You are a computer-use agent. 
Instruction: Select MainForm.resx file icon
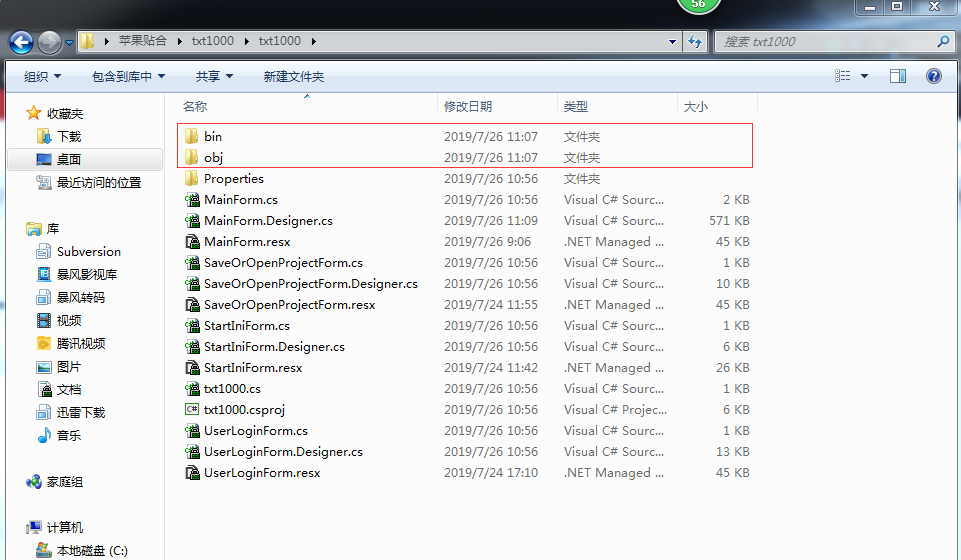click(192, 241)
